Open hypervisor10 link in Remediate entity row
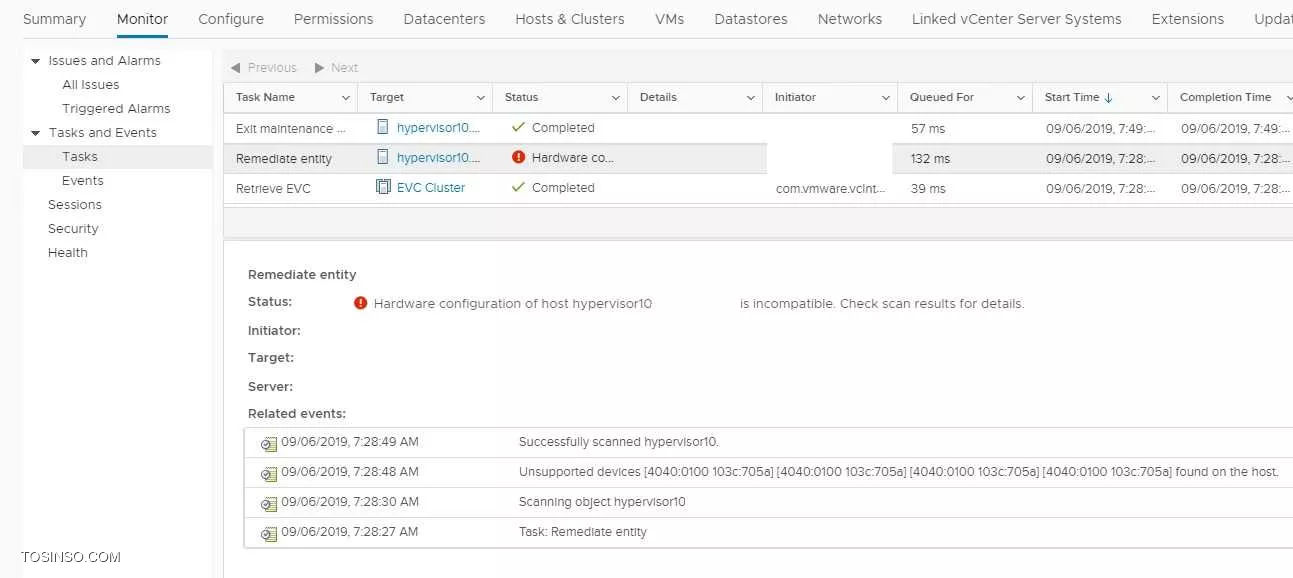Viewport: 1293px width, 578px height. point(438,158)
